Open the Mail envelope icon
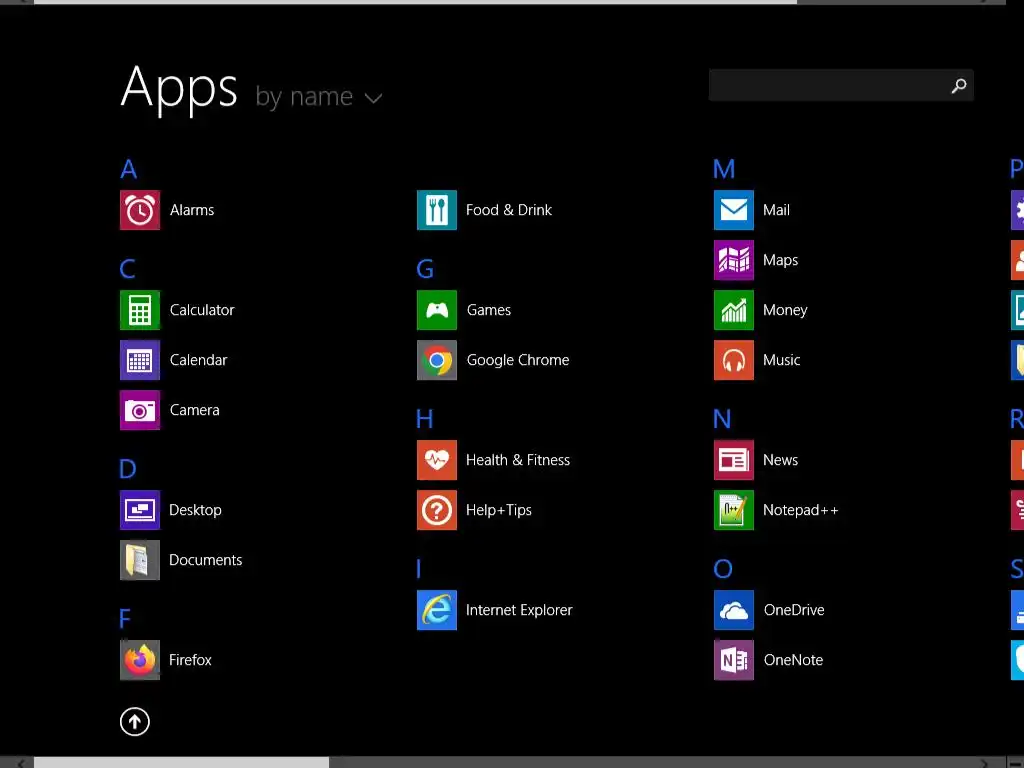The image size is (1024, 768). [x=734, y=210]
